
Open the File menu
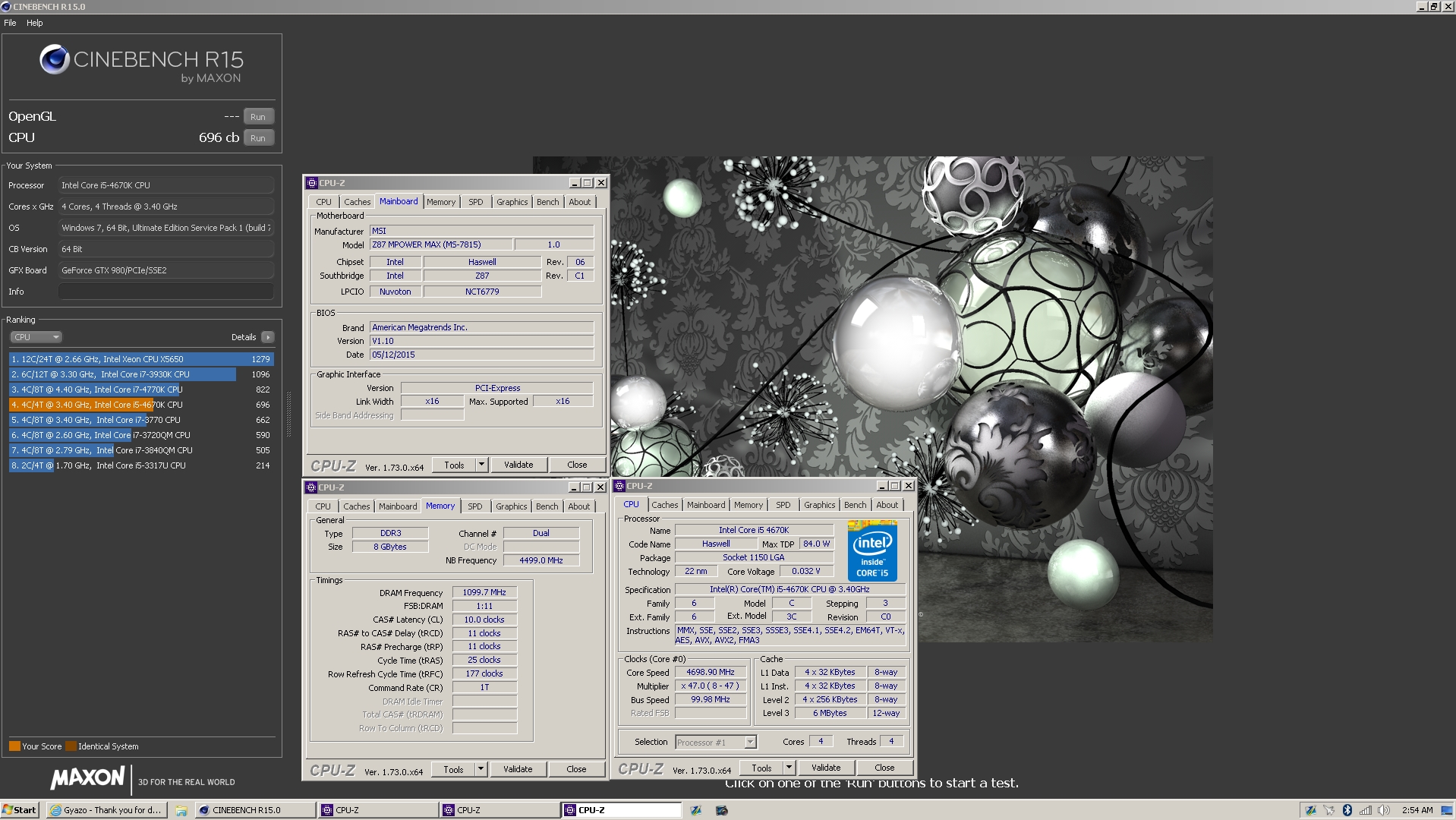[x=10, y=23]
